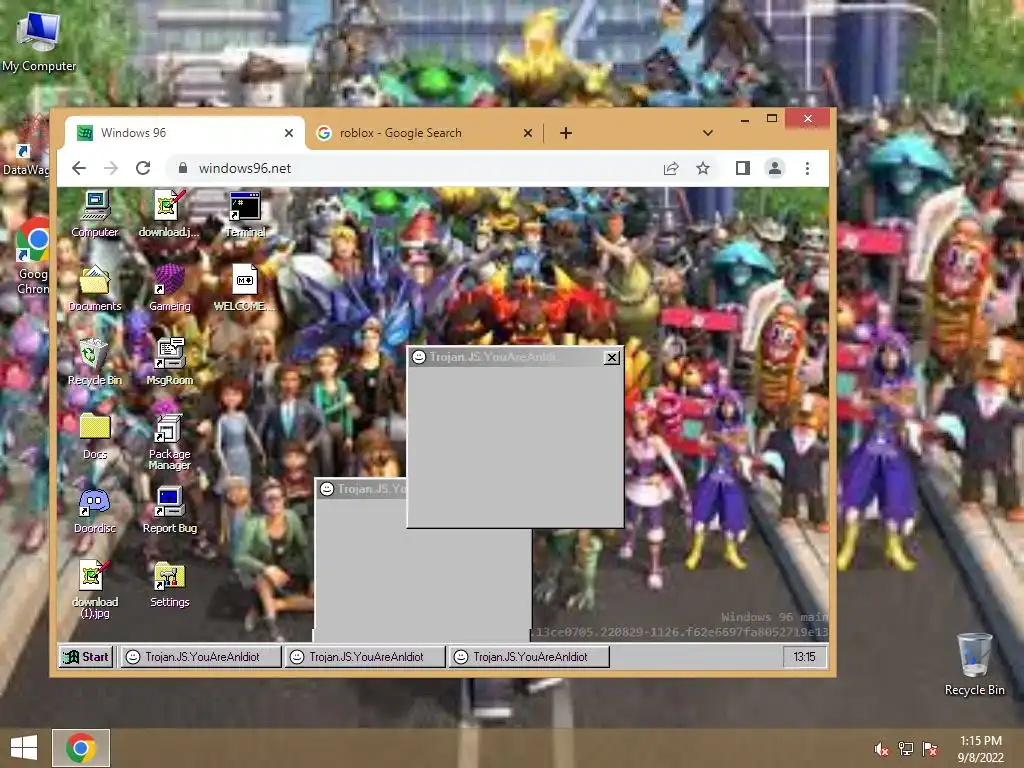Close the Windows 96 tab

click(x=289, y=133)
